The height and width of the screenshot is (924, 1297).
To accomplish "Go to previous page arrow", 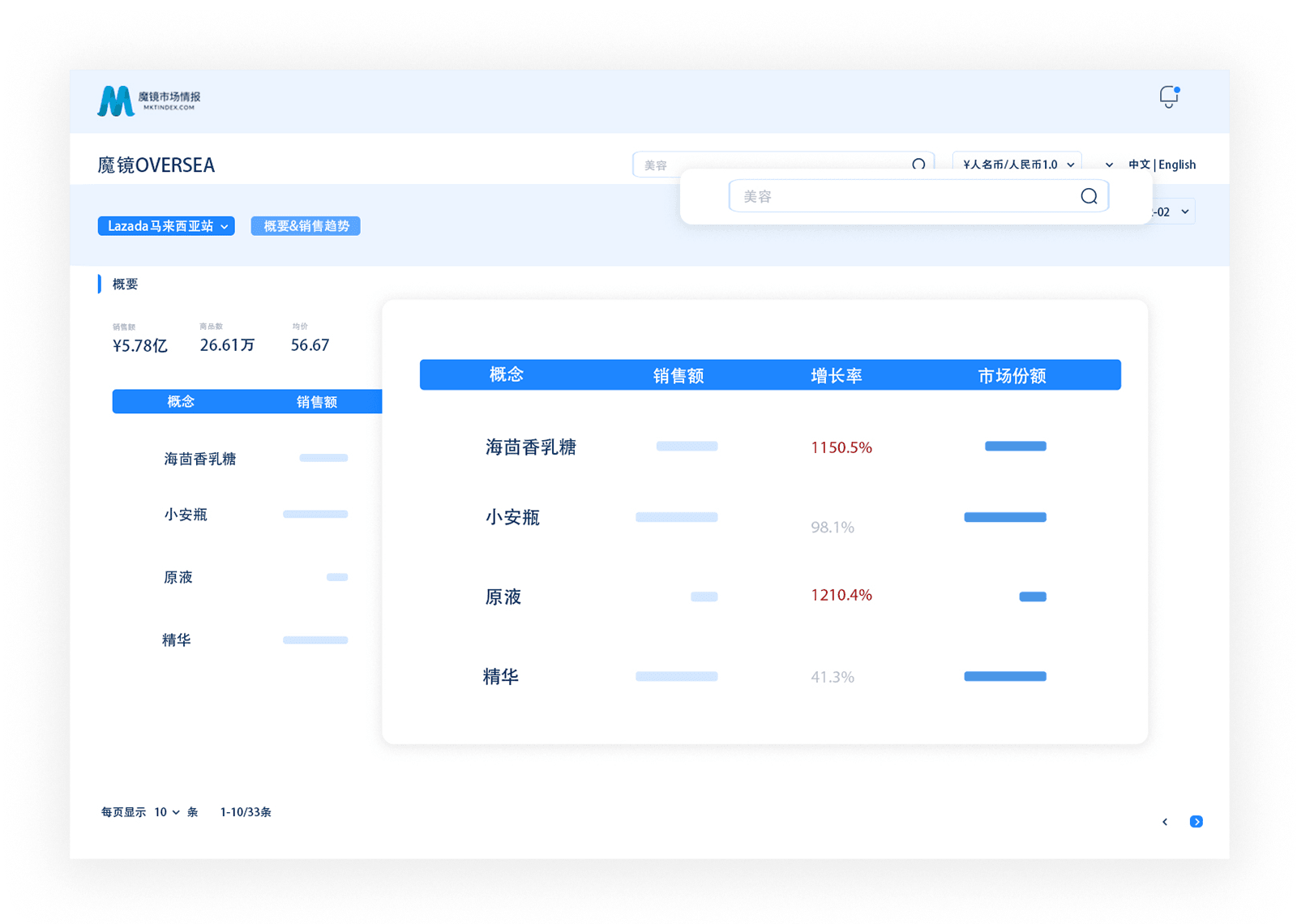I will (x=1165, y=822).
